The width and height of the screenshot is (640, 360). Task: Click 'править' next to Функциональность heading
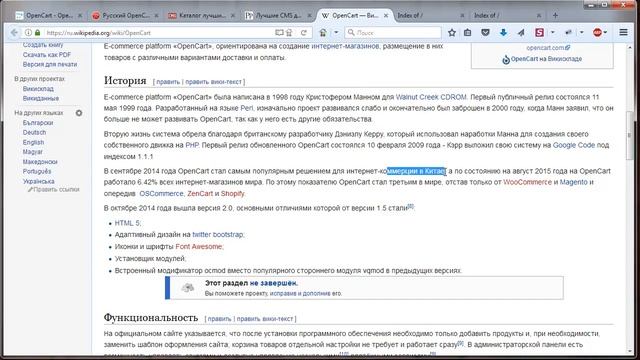tap(219, 319)
